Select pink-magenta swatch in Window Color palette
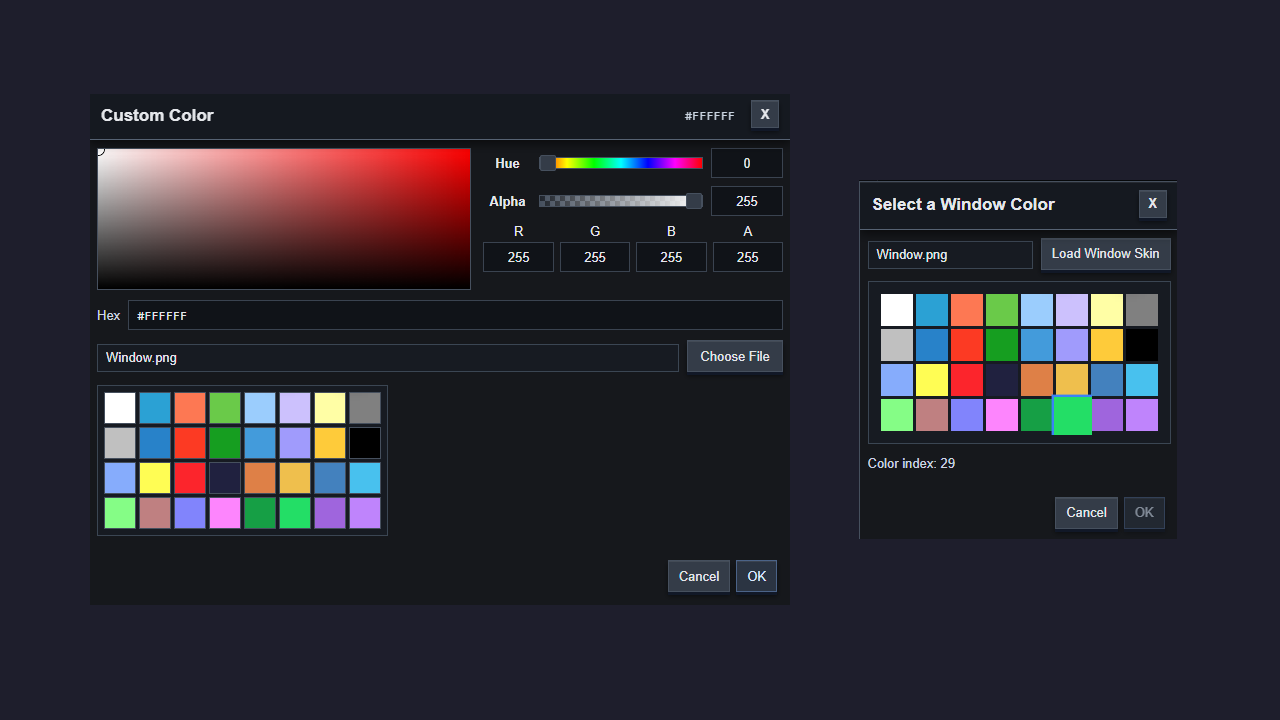Screen dimensions: 1280x720 (1002, 415)
